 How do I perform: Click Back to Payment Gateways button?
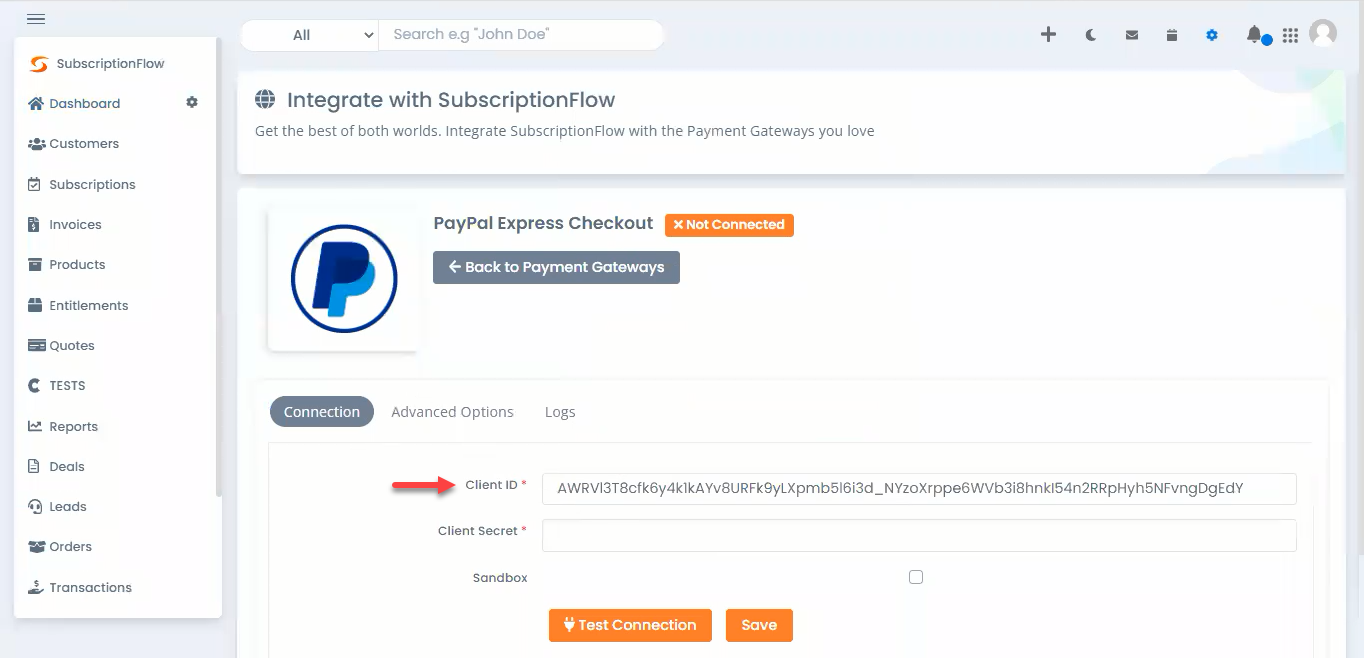(x=556, y=267)
